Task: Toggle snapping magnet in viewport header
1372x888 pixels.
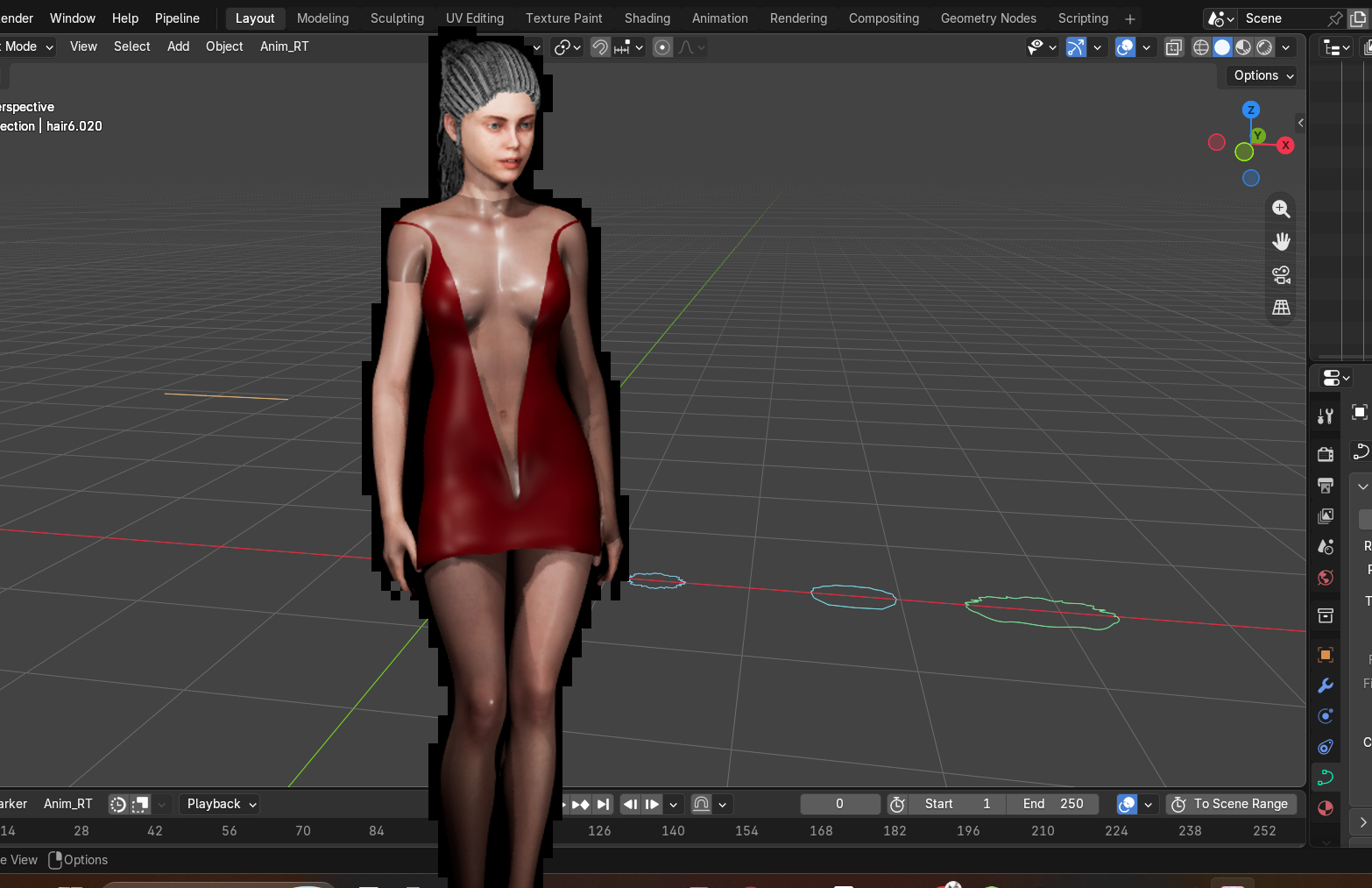Action: point(600,47)
